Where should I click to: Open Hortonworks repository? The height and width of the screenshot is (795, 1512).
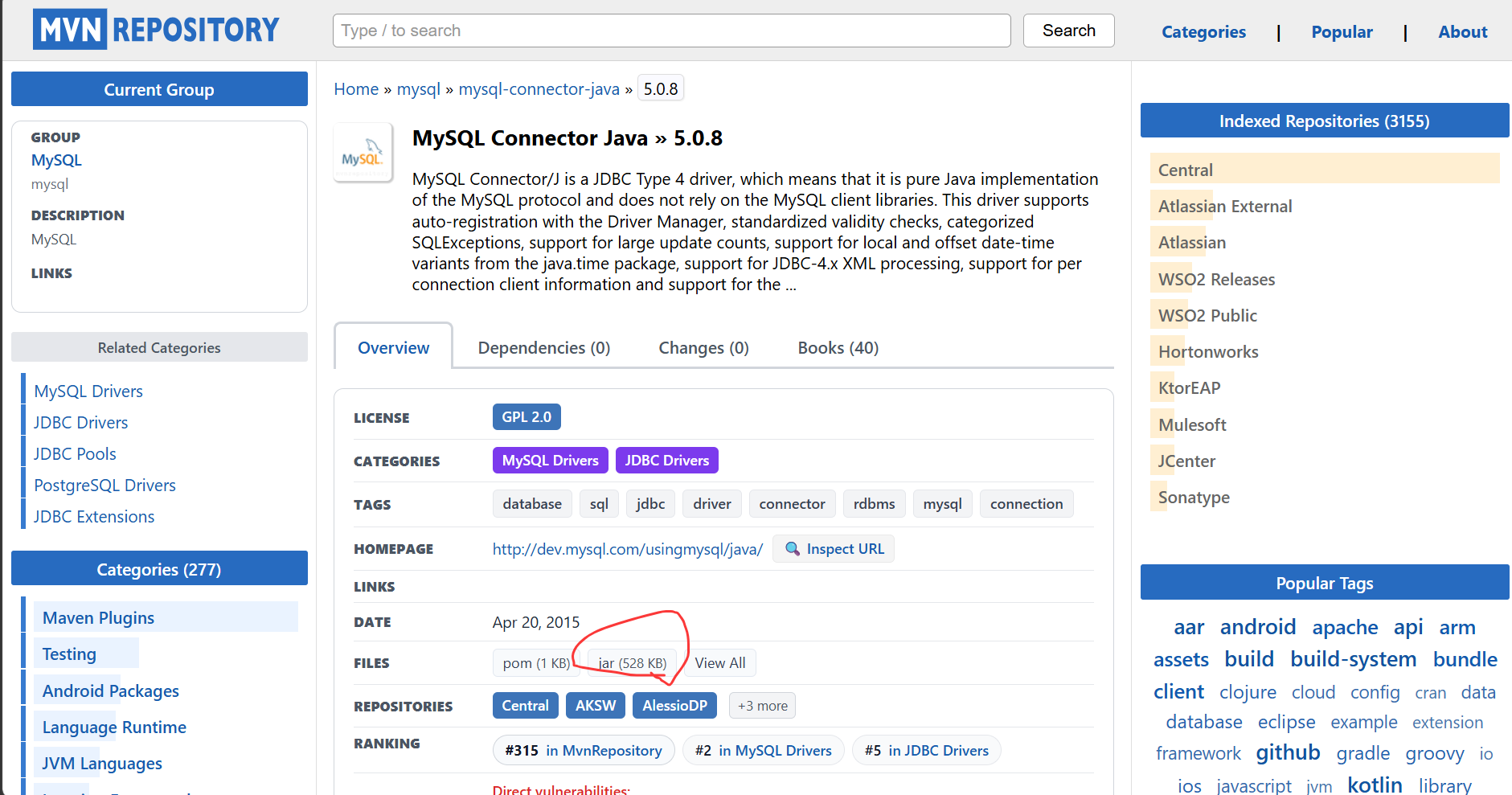click(1208, 352)
